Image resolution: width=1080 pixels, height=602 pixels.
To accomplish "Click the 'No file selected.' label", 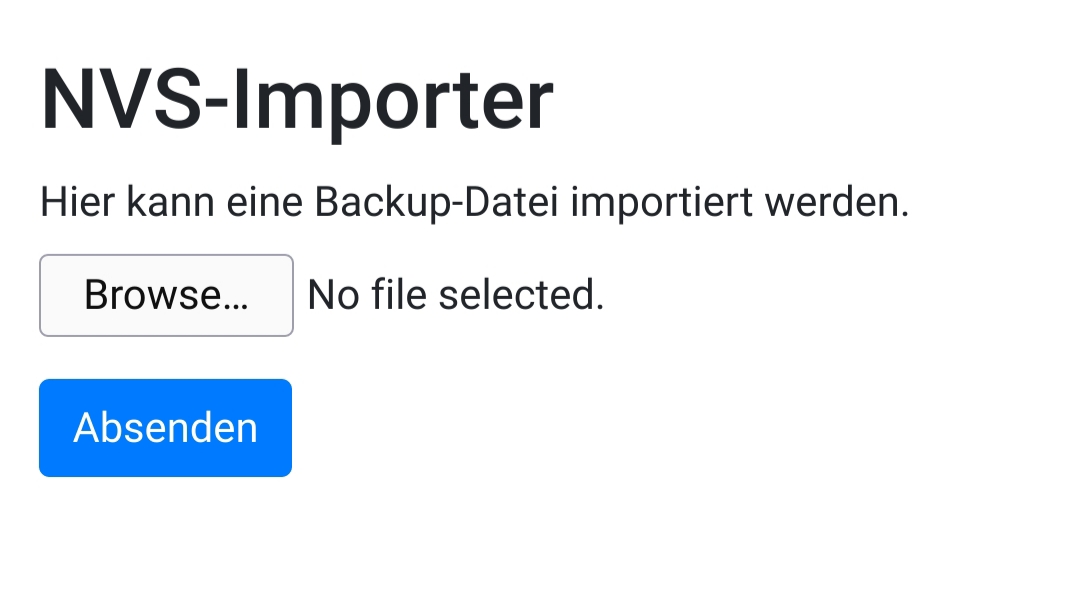I will point(455,295).
